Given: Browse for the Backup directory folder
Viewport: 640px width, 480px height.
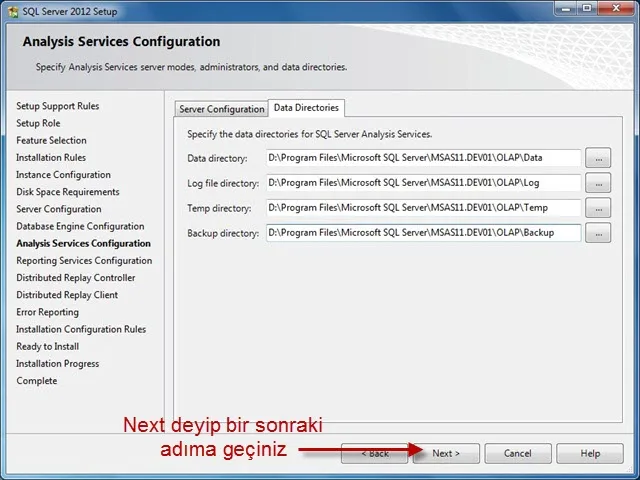Looking at the screenshot, I should coord(598,233).
